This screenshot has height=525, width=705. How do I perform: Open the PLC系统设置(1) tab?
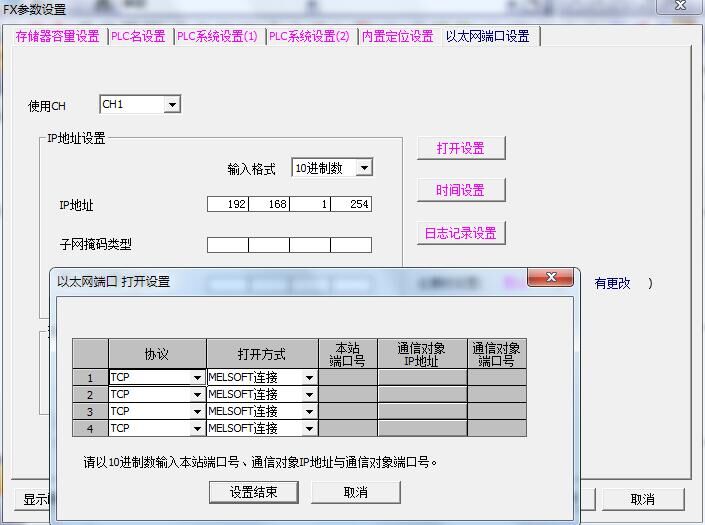(x=217, y=37)
